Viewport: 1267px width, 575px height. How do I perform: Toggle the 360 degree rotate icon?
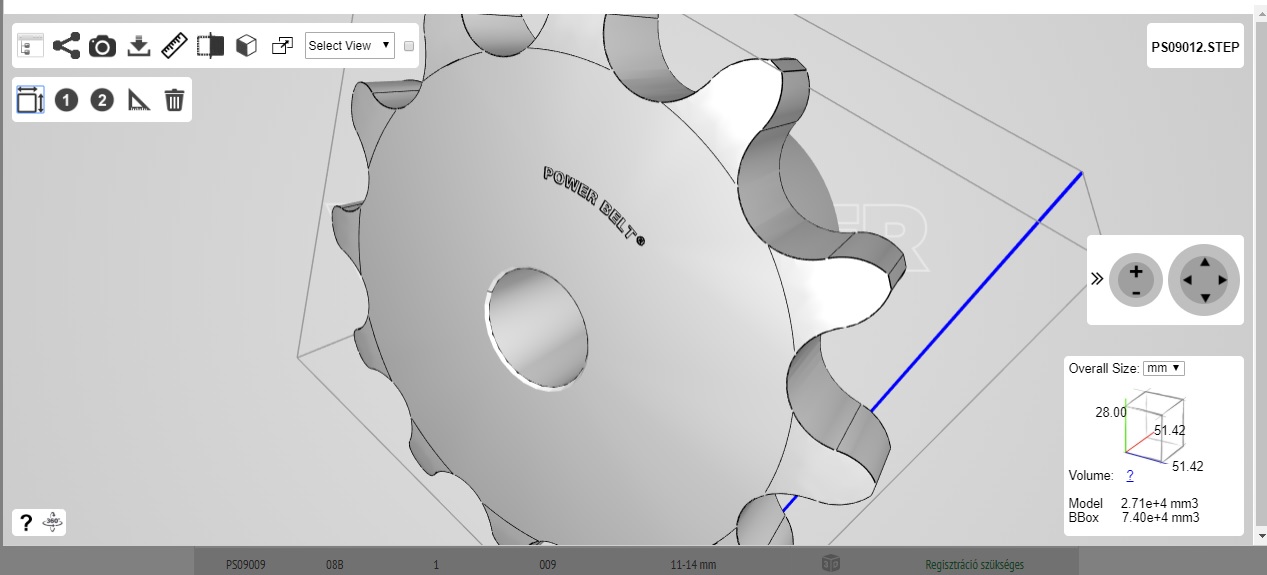pyautogui.click(x=53, y=522)
